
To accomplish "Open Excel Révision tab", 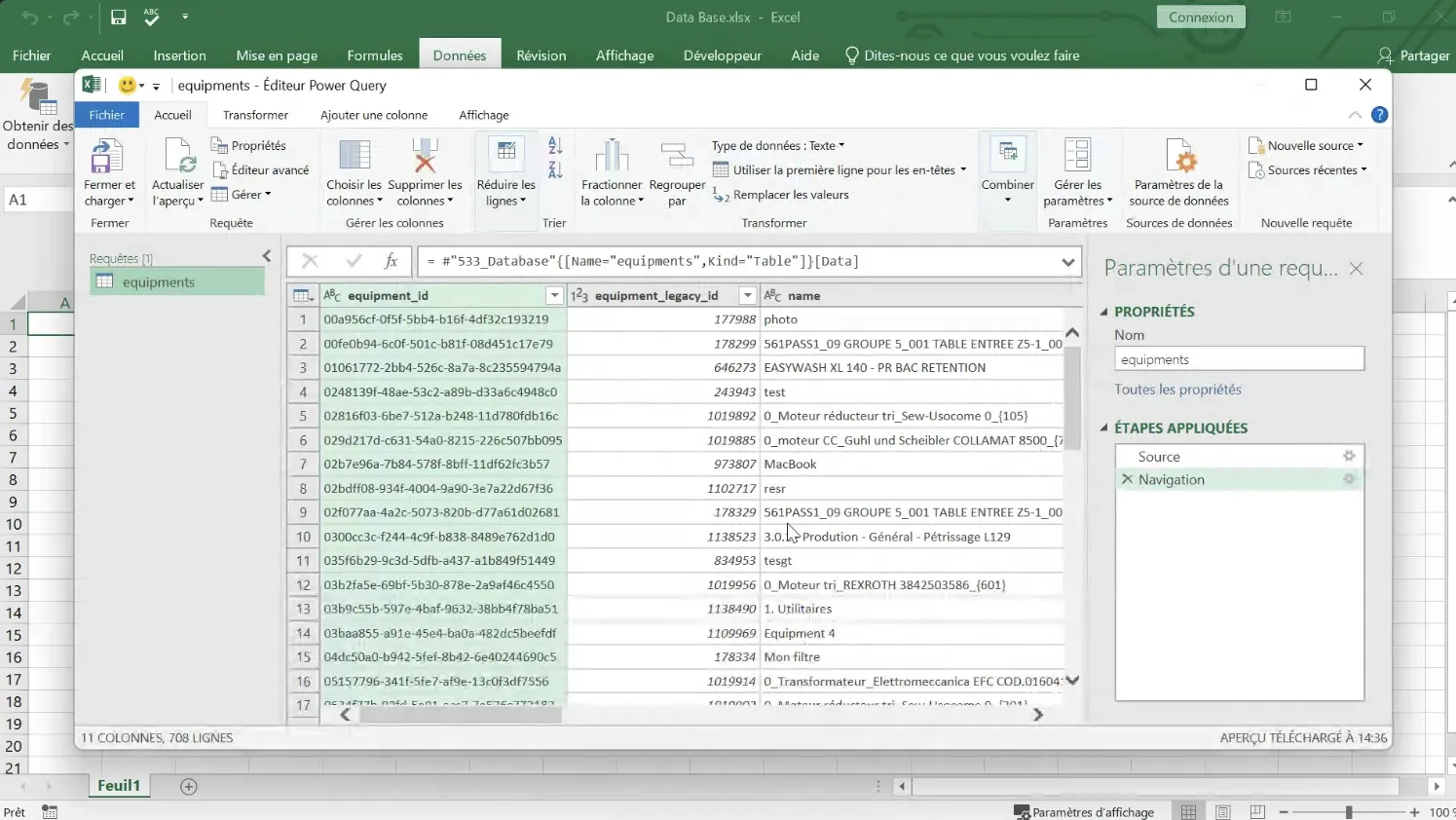I will coord(541,56).
